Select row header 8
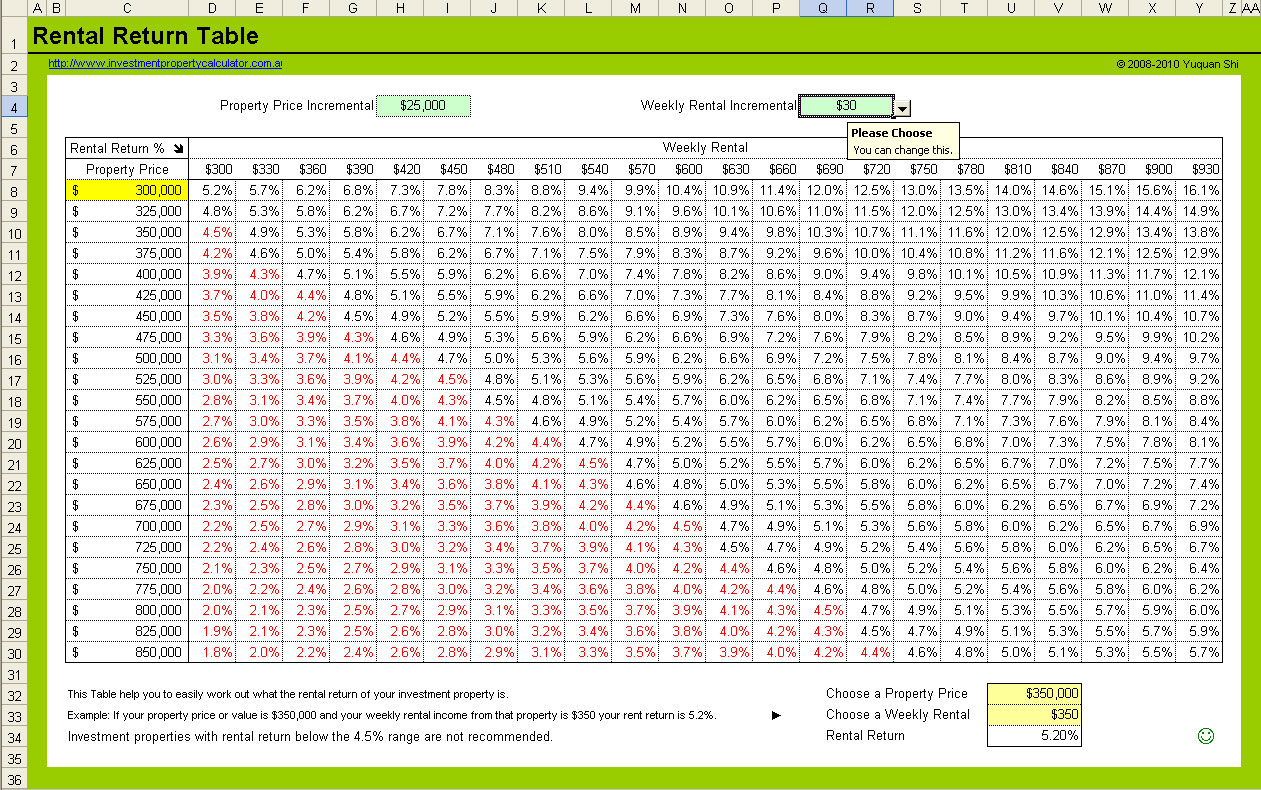 [x=15, y=190]
